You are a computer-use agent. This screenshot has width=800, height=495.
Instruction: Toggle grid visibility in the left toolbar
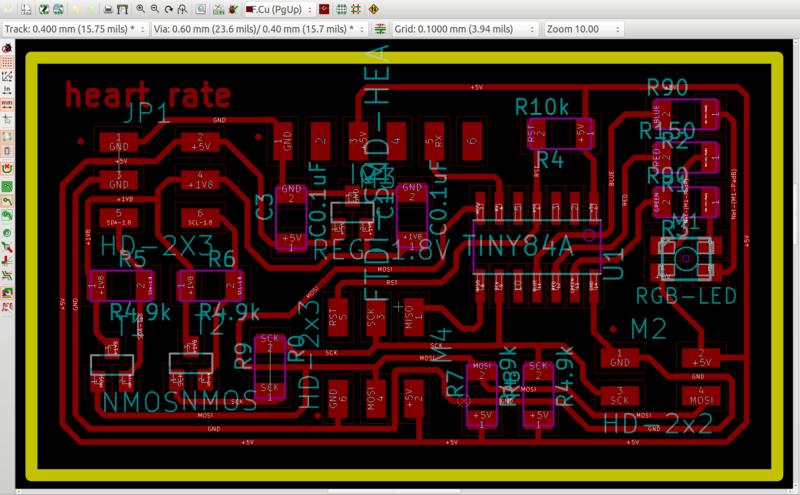pyautogui.click(x=7, y=62)
